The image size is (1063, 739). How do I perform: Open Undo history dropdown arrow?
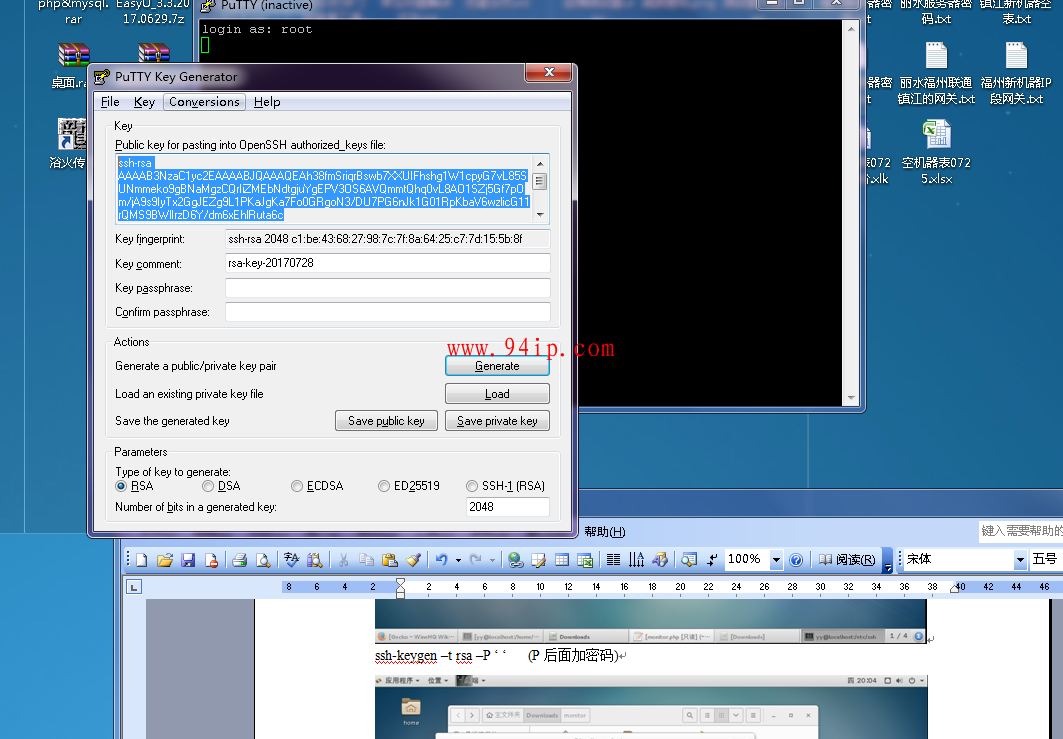pos(459,560)
